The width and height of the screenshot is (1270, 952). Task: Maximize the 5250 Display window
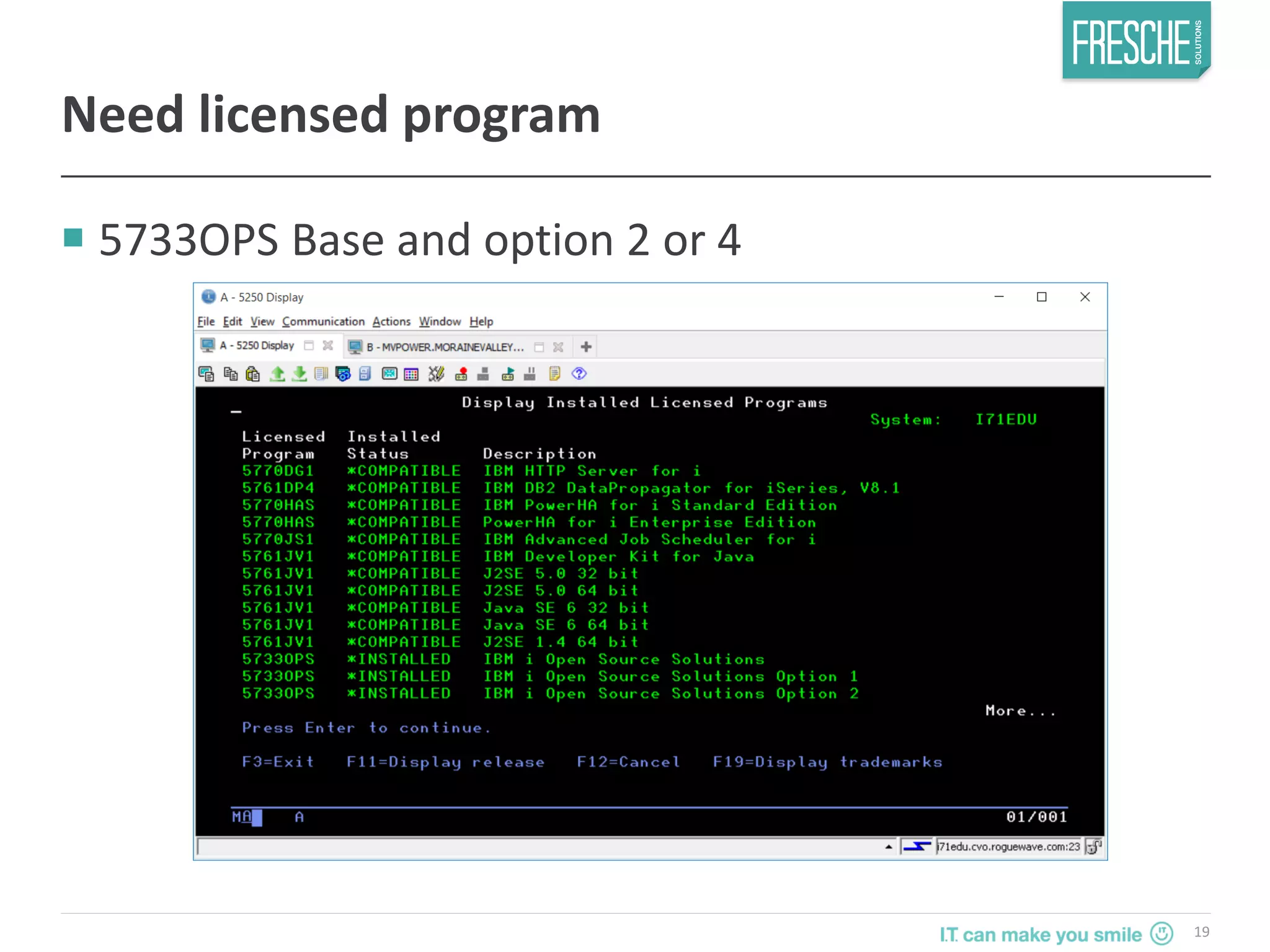click(x=1042, y=297)
